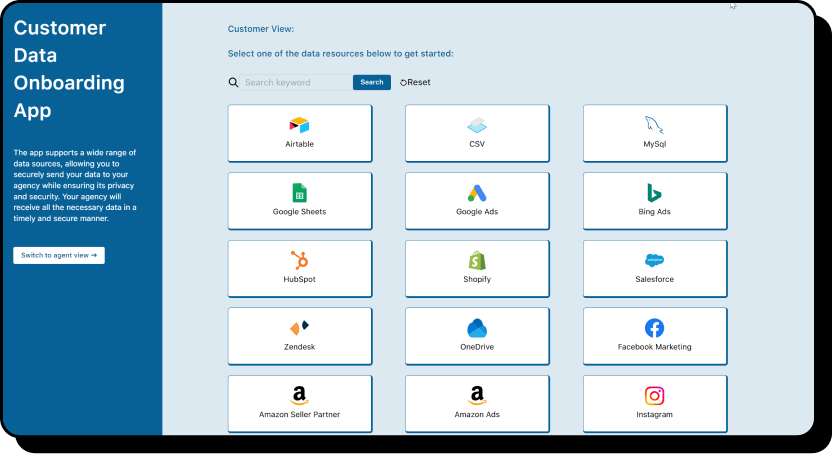
Task: Select the OneDrive cloud icon
Action: click(477, 328)
